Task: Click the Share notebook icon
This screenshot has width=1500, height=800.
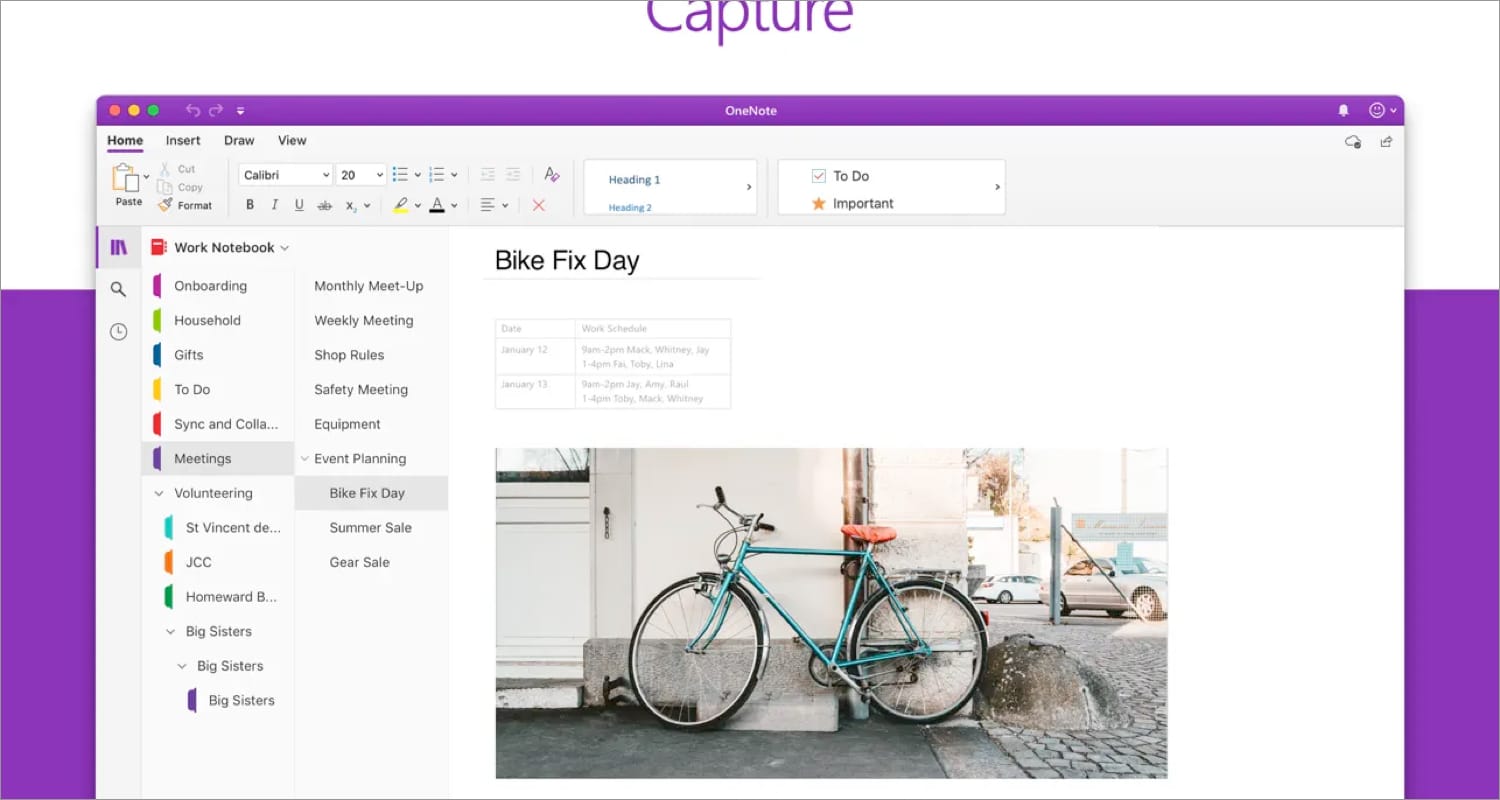Action: click(x=1386, y=142)
